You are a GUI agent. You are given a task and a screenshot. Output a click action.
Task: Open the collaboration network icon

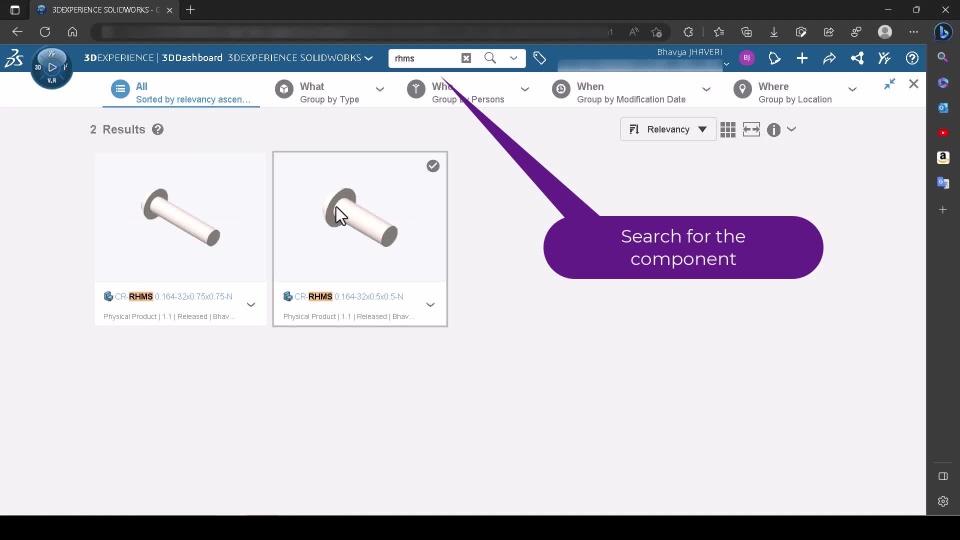pyautogui.click(x=857, y=58)
